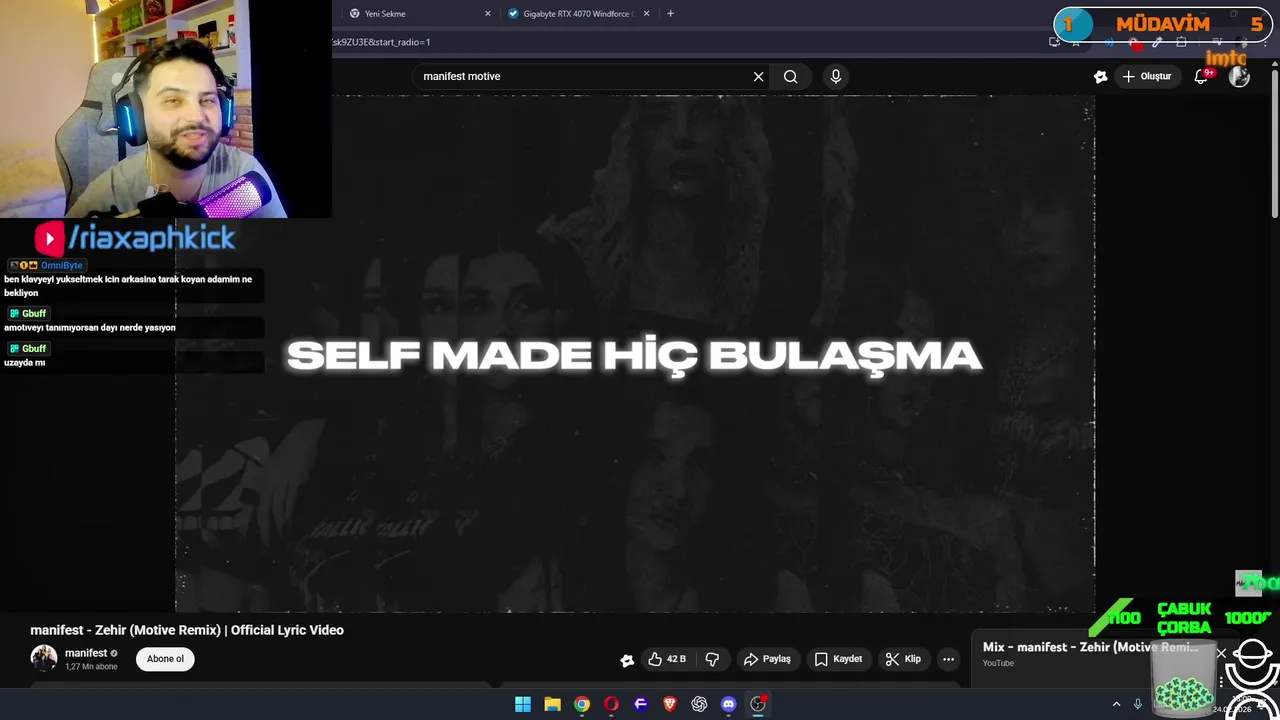Open the Mix - manifest - Zehir playlist header

click(x=1090, y=647)
